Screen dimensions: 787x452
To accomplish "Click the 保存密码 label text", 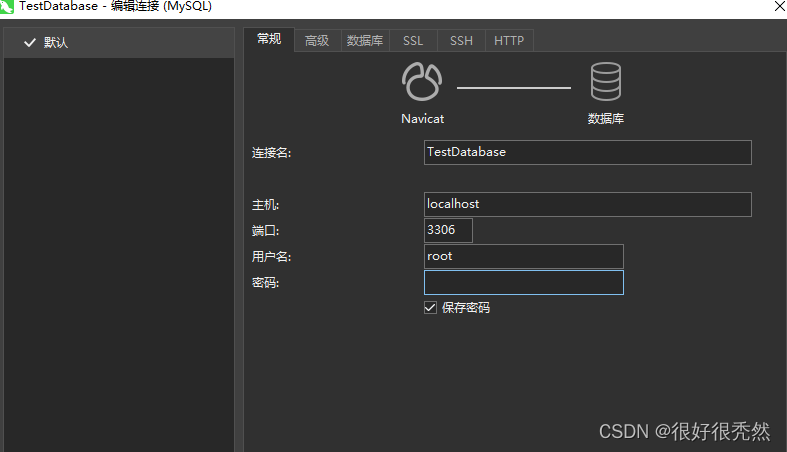I will coord(466,308).
